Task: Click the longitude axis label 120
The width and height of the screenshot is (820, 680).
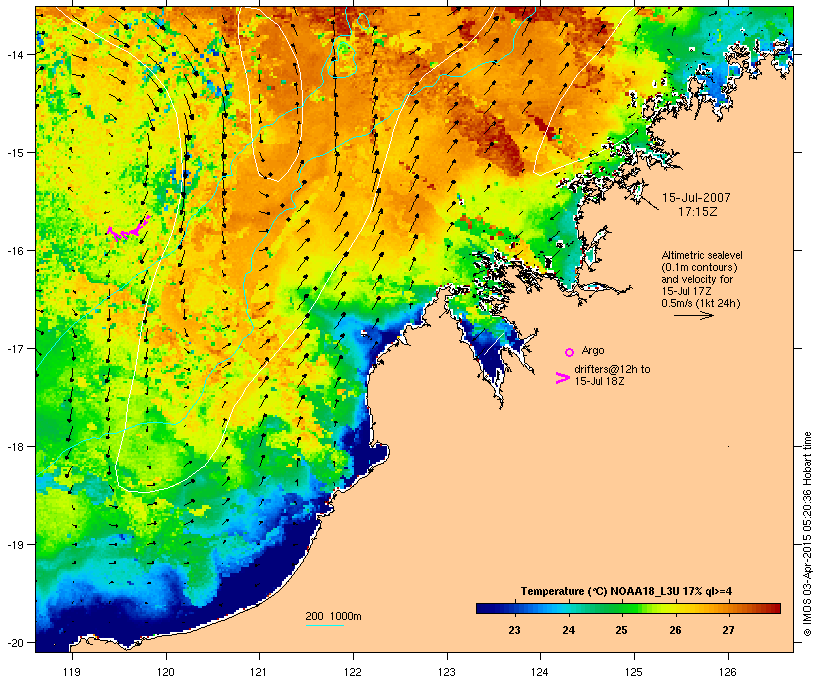Action: pyautogui.click(x=166, y=672)
